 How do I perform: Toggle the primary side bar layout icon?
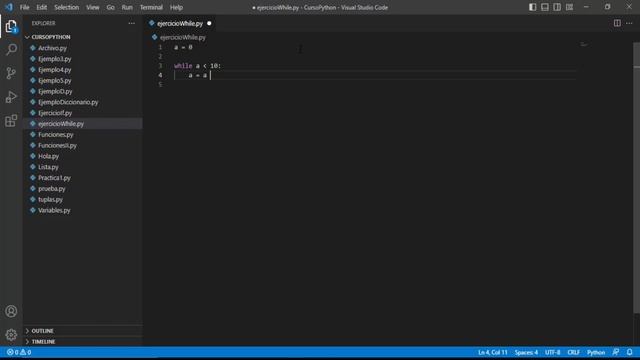click(533, 7)
